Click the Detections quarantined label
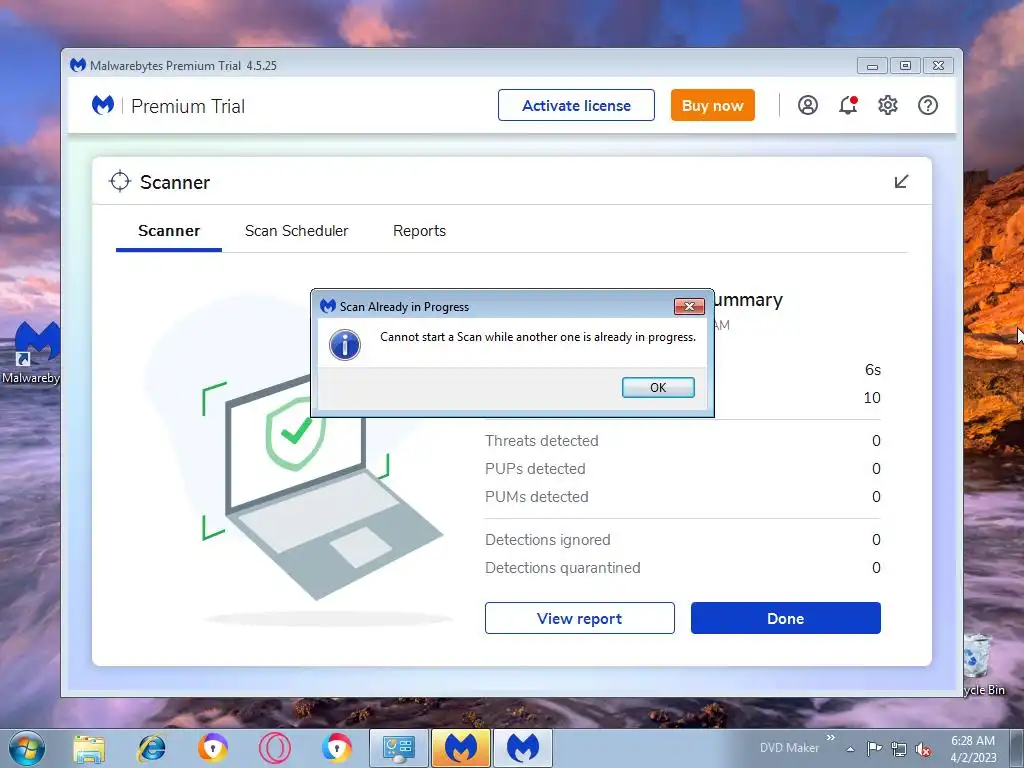Screen dimensions: 1024x768 click(x=562, y=568)
